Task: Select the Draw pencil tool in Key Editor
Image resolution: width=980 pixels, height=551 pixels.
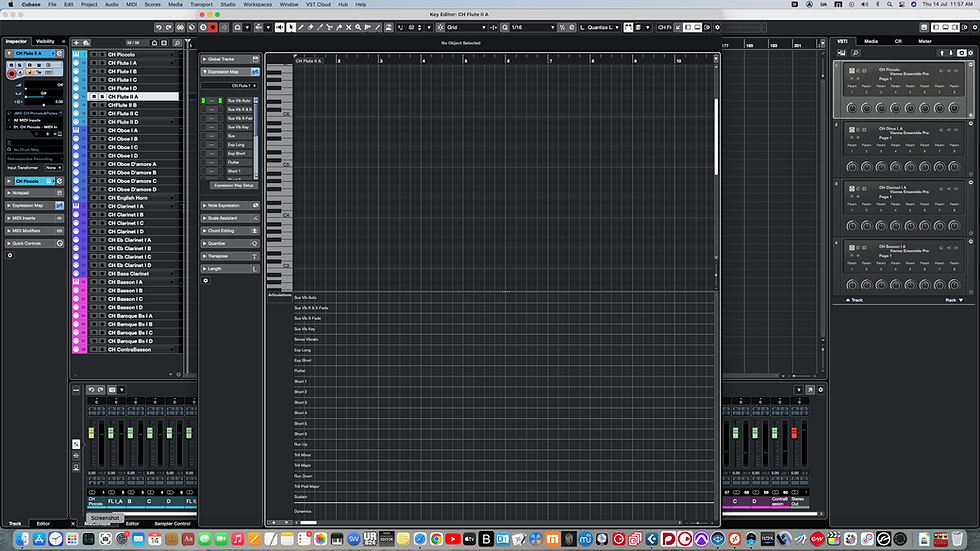Action: (x=301, y=27)
